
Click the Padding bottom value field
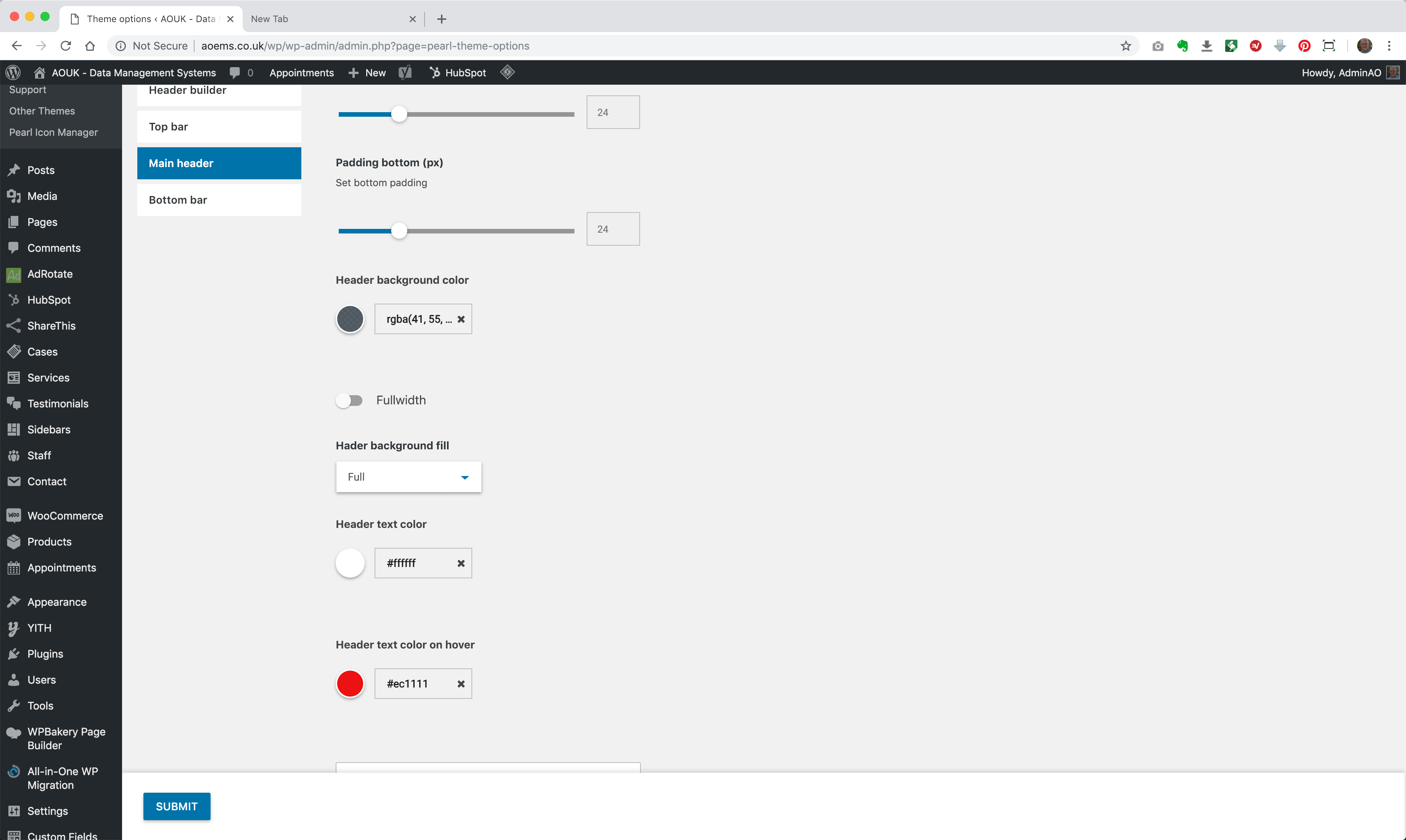[x=613, y=229]
